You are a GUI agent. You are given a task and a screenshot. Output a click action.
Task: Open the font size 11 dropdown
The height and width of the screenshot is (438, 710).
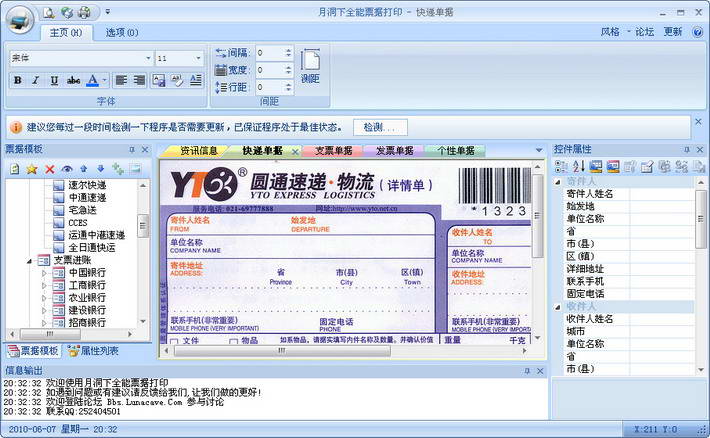coord(198,58)
